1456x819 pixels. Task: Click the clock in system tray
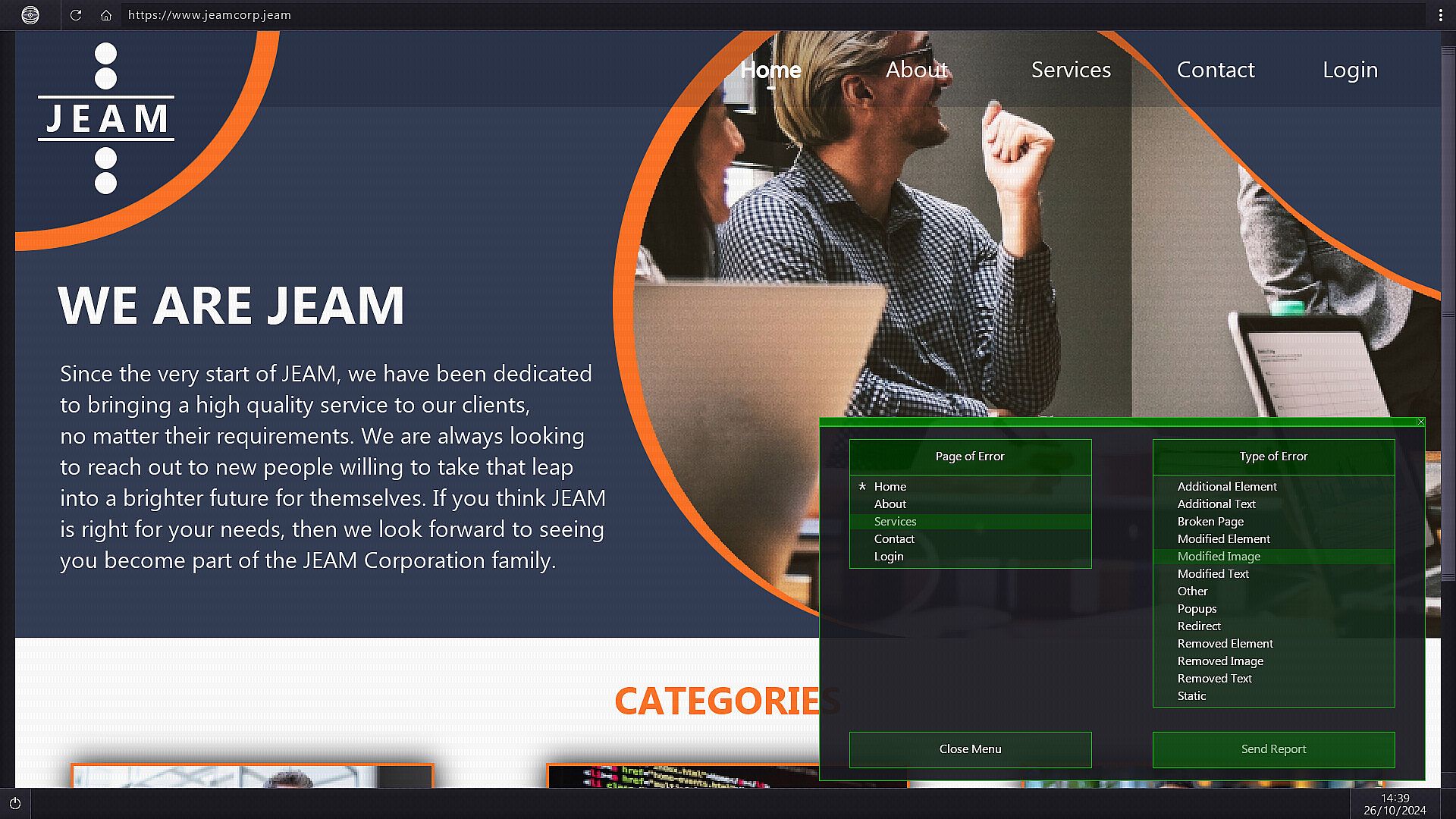click(1395, 804)
